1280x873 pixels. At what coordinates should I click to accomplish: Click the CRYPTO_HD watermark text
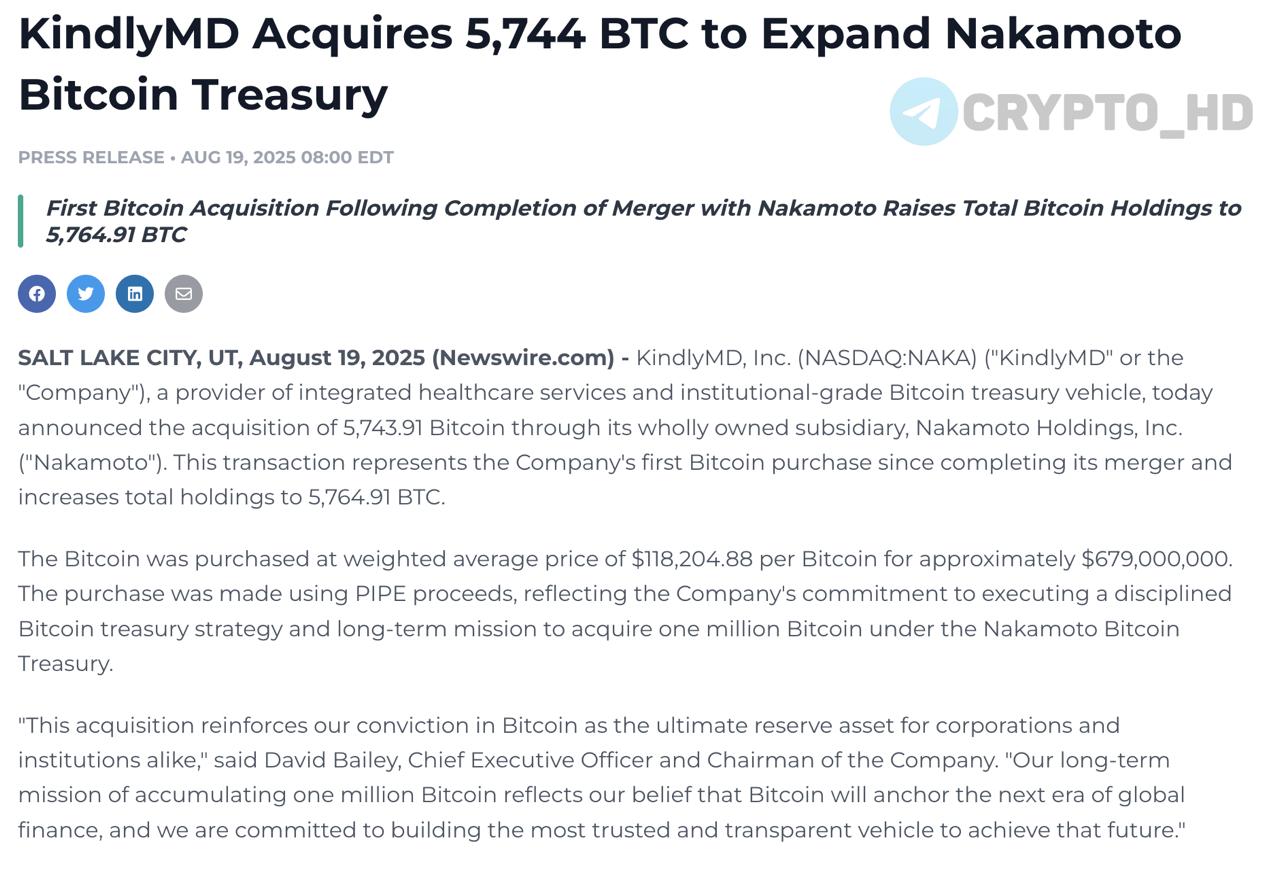(1107, 113)
